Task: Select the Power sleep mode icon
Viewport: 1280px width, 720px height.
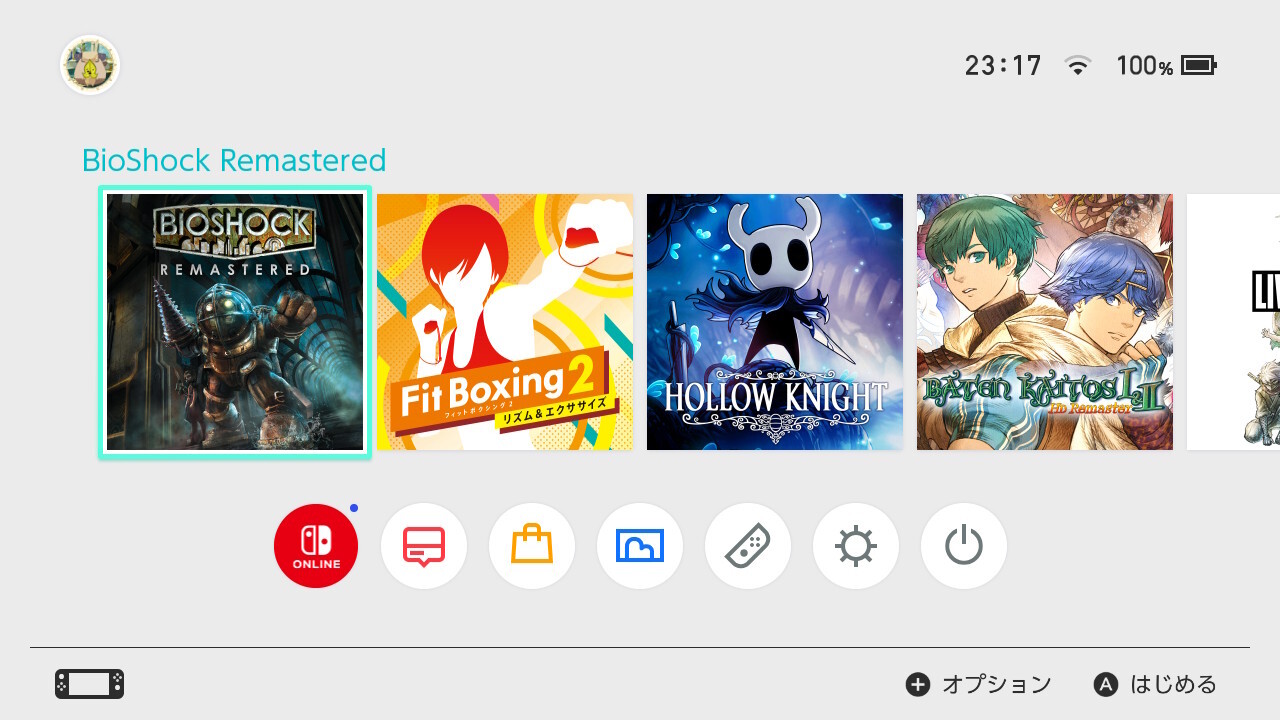Action: click(x=964, y=546)
